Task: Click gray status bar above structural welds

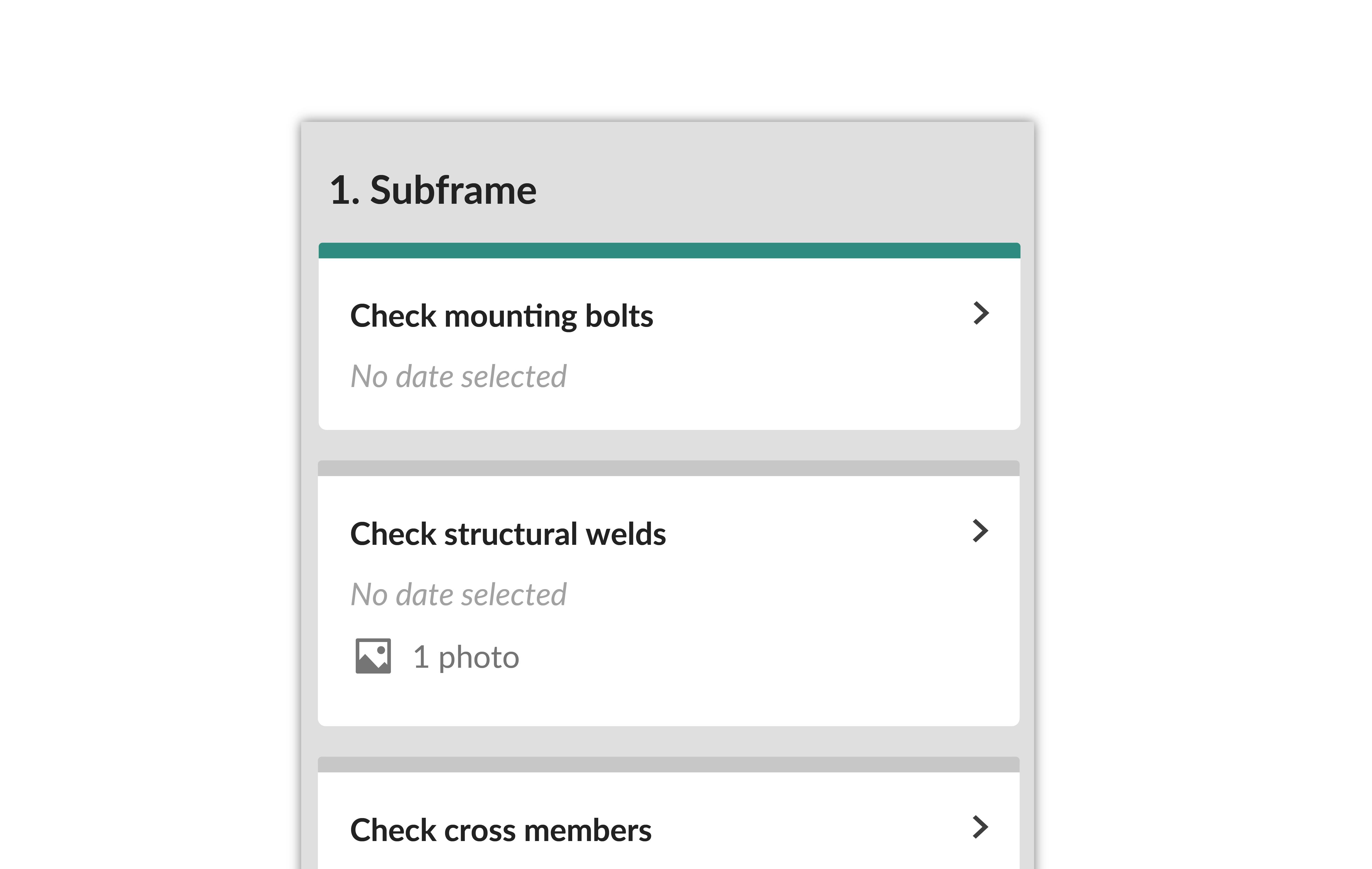Action: pyautogui.click(x=668, y=468)
